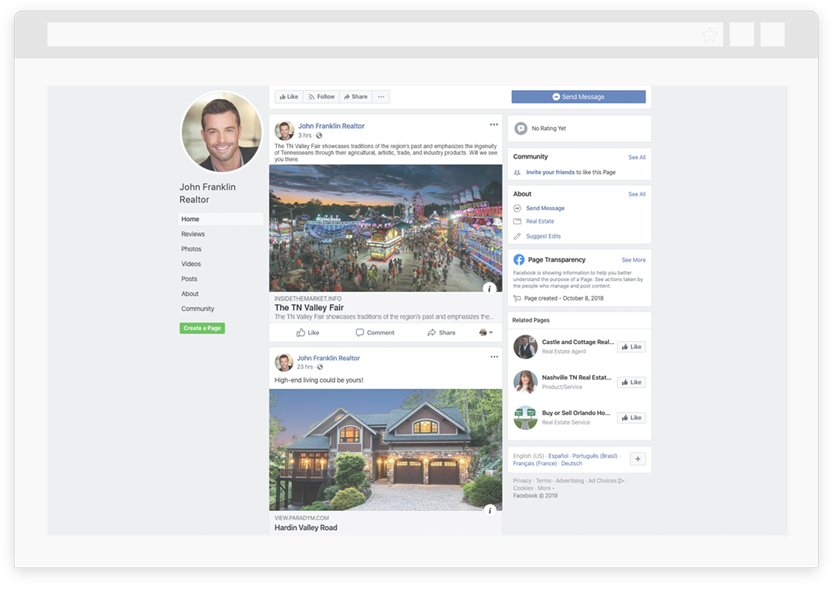832x607 pixels.
Task: Click See All in Community section
Action: point(637,157)
